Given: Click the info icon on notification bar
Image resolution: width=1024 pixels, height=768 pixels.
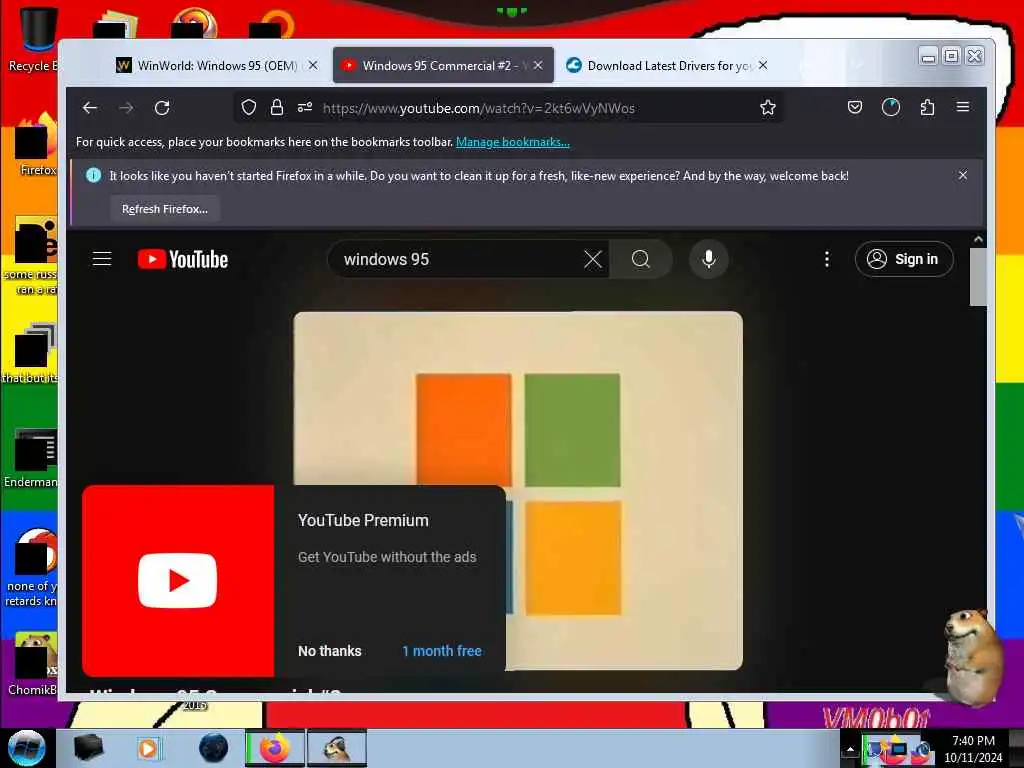Looking at the screenshot, I should coord(93,175).
